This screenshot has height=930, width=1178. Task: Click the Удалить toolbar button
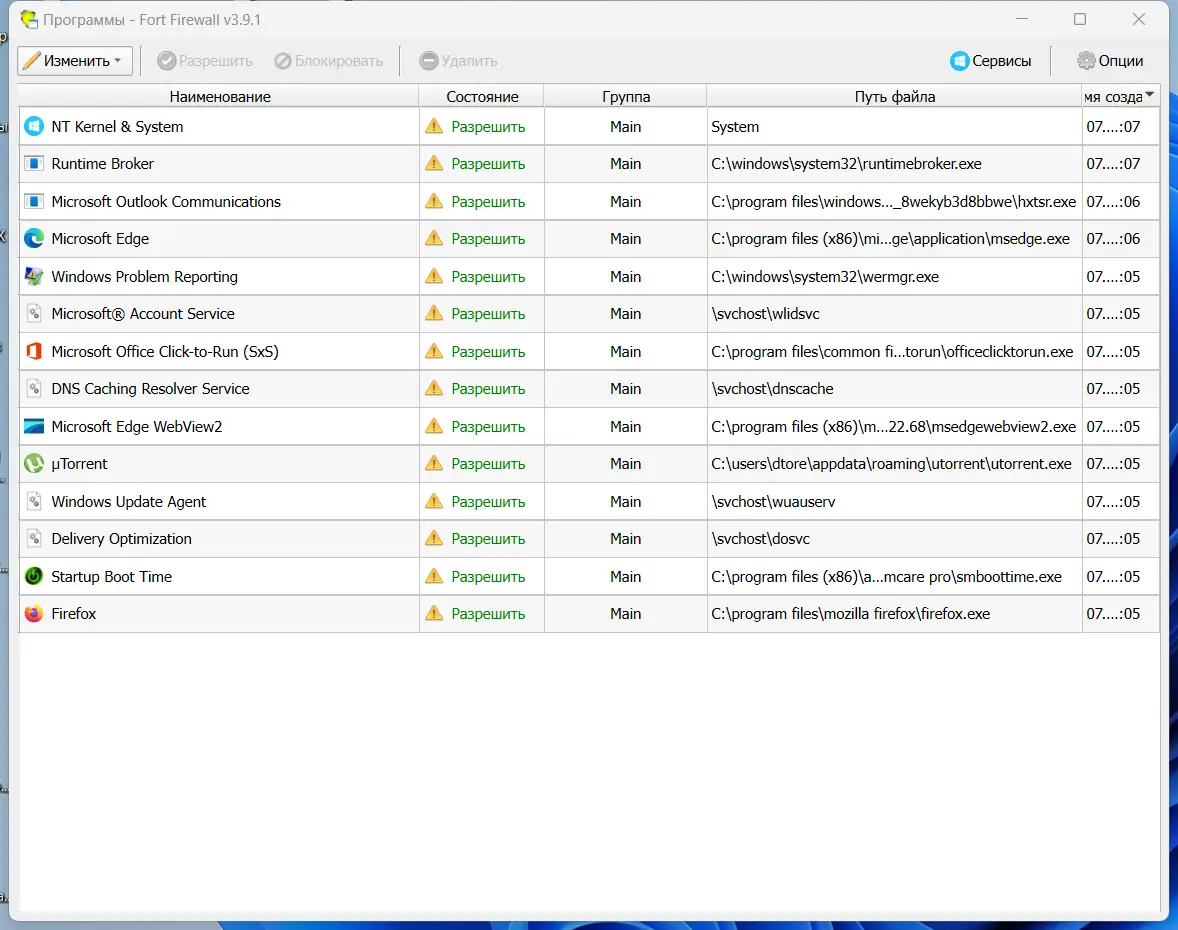tap(458, 61)
